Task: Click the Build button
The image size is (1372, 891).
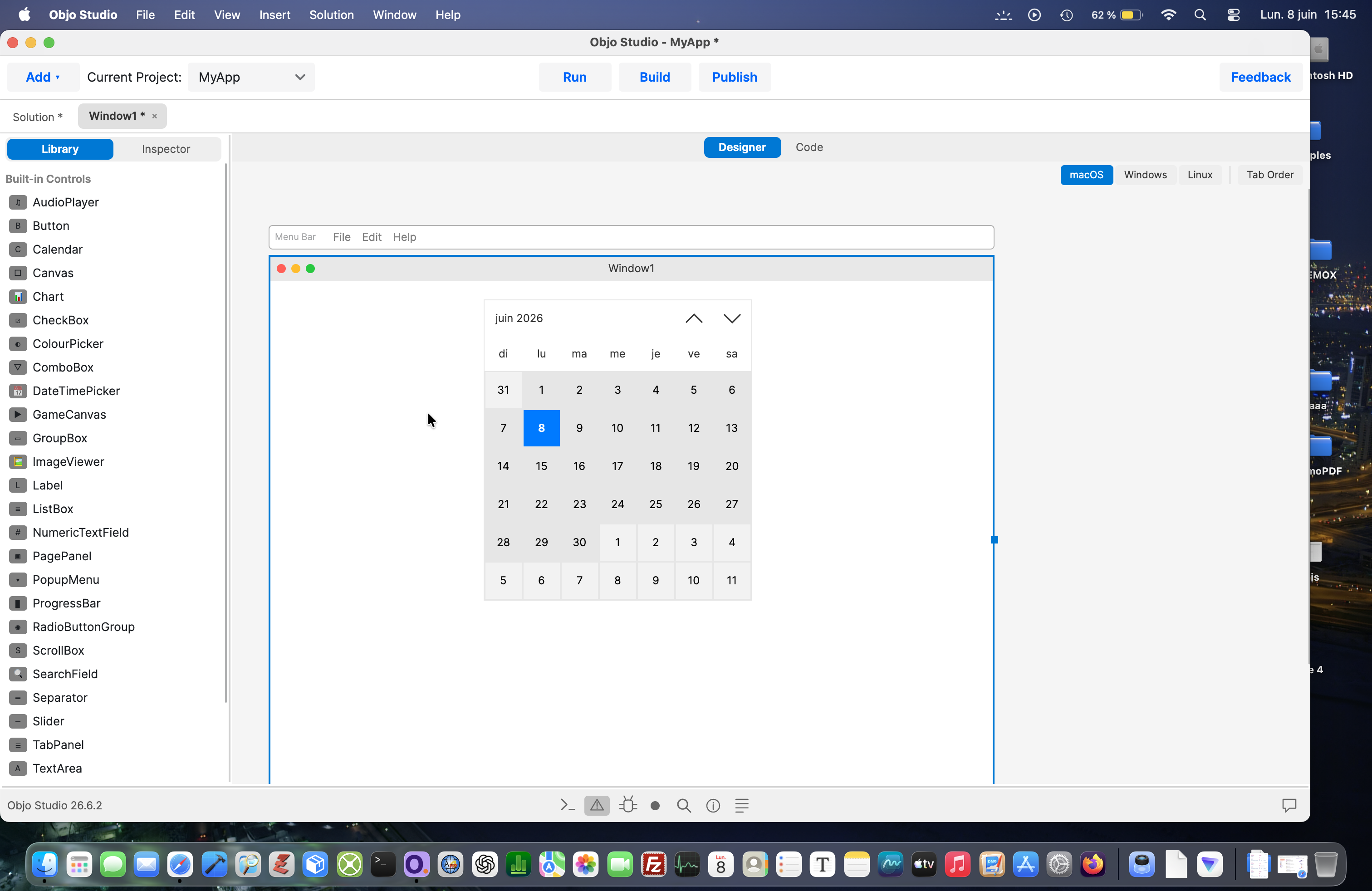Action: point(654,77)
